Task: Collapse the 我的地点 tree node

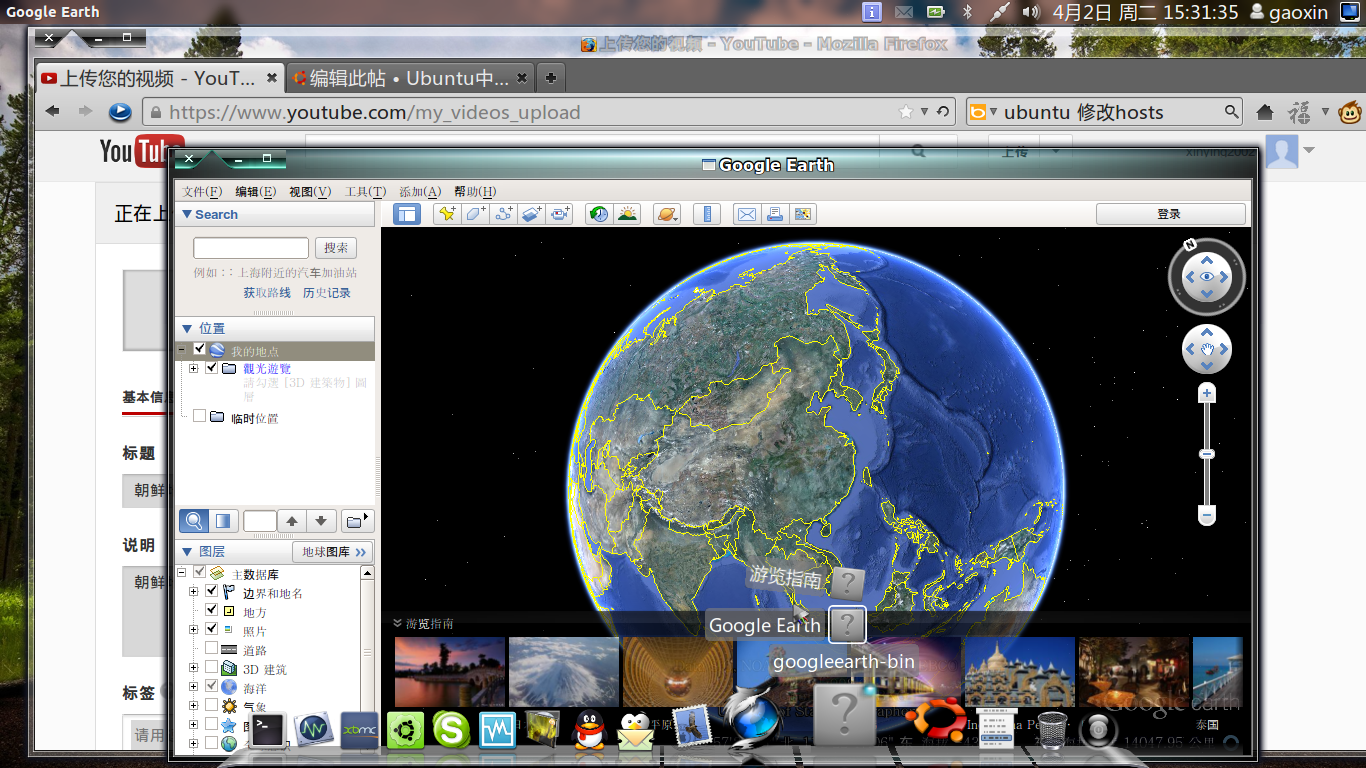Action: click(181, 350)
